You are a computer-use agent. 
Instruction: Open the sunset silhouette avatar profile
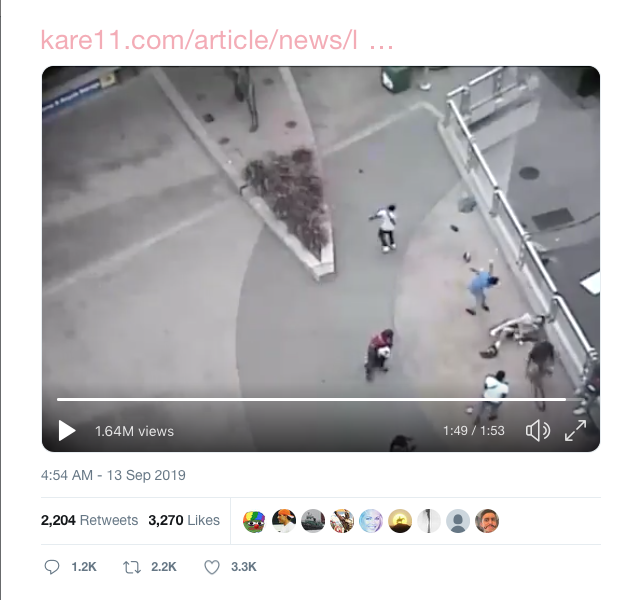(400, 521)
